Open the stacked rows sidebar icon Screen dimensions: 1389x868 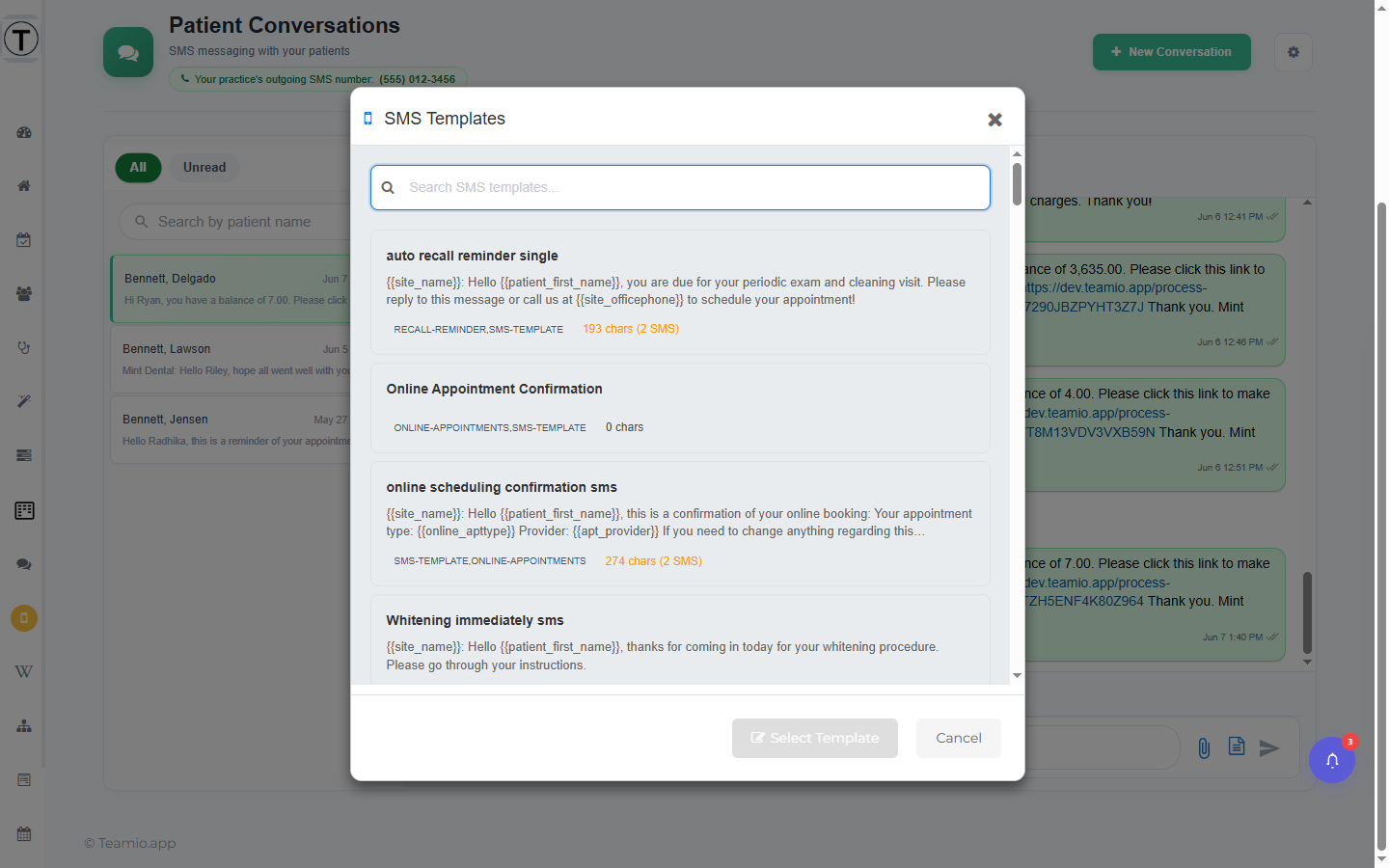(x=24, y=455)
